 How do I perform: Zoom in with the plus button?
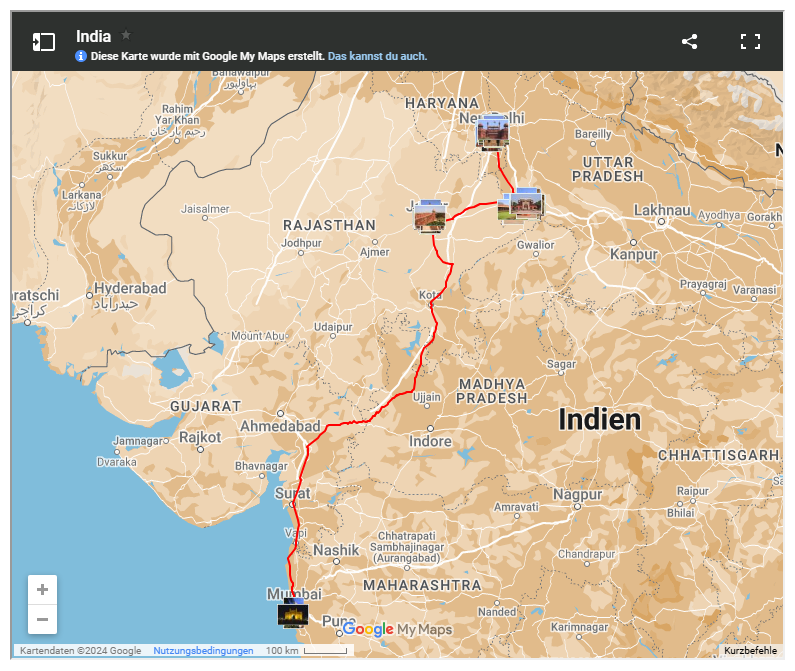click(42, 590)
